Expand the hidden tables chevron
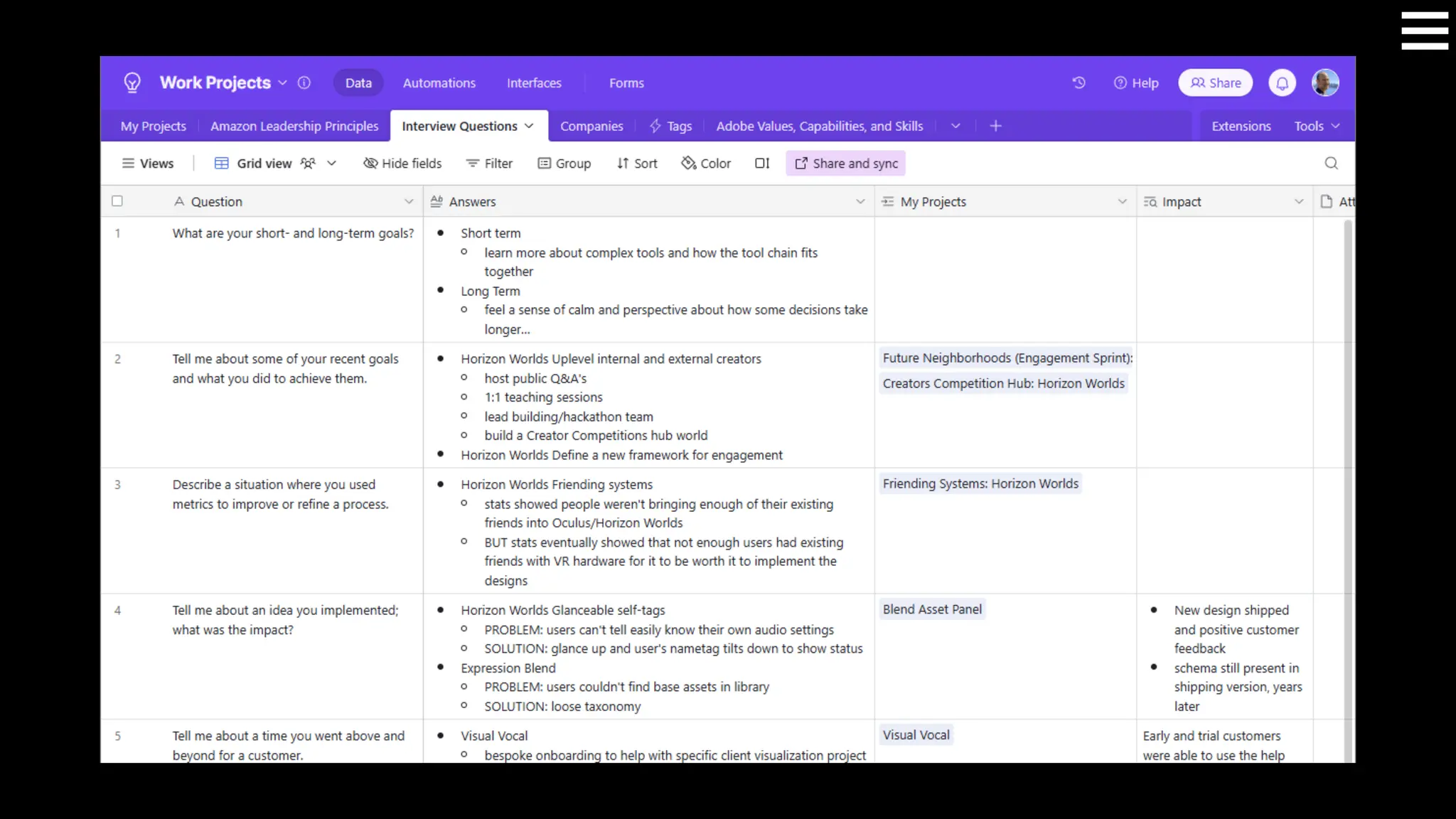Image resolution: width=1456 pixels, height=819 pixels. 955,126
